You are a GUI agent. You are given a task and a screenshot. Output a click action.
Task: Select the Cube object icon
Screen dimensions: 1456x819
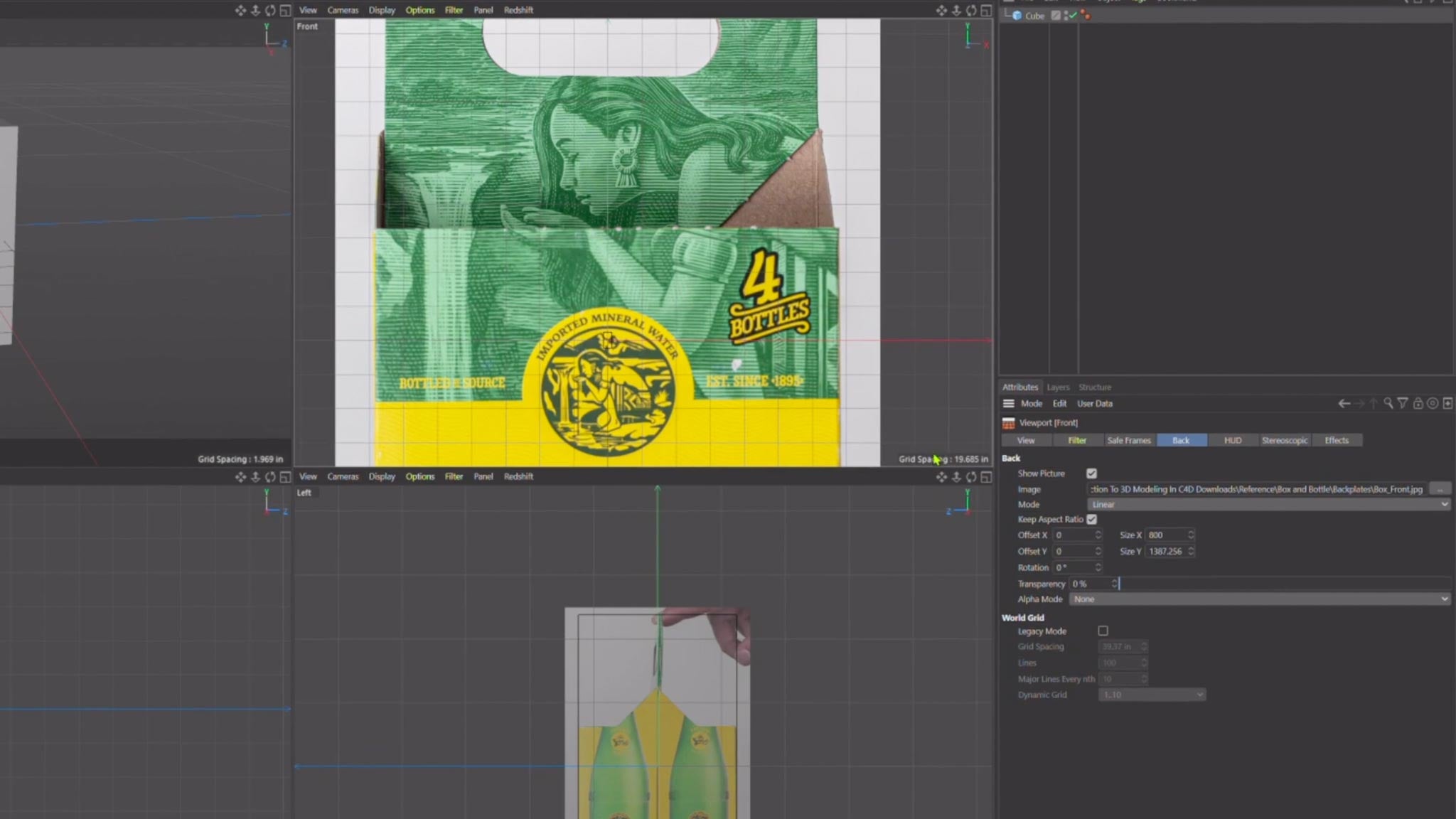click(x=1018, y=15)
